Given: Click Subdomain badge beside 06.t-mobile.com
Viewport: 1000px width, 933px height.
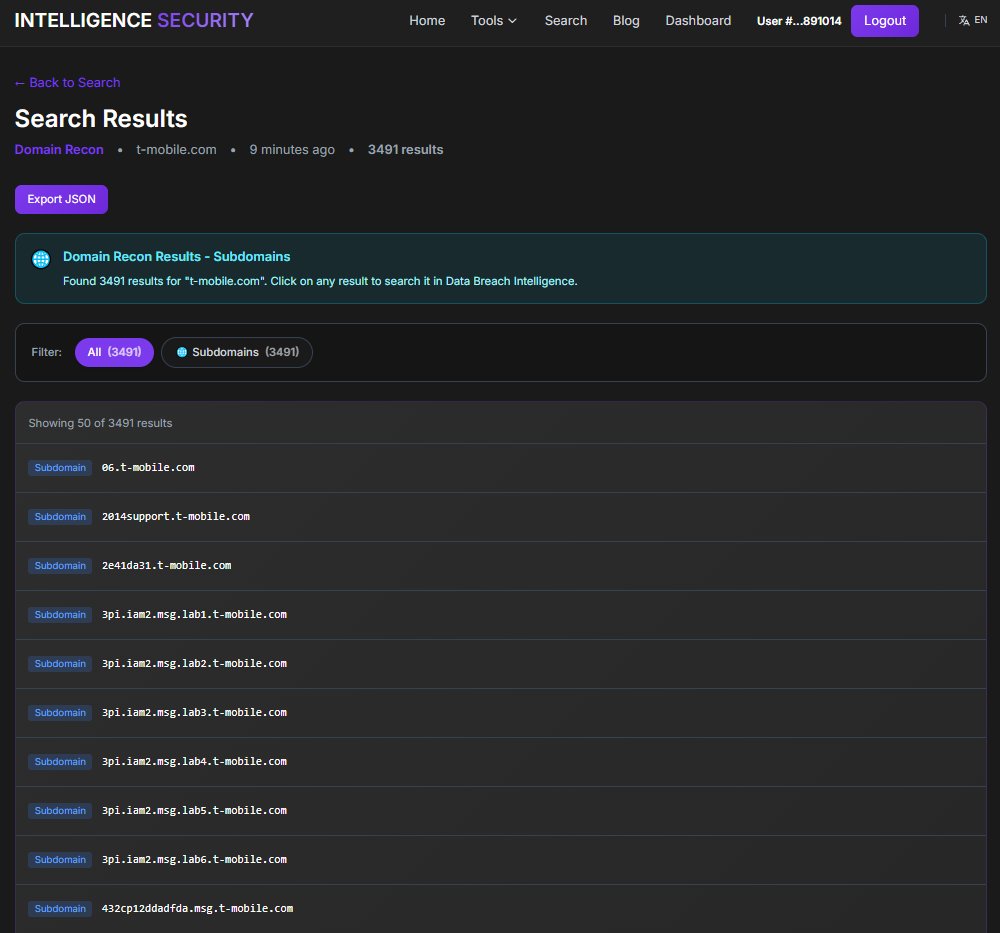Looking at the screenshot, I should pos(60,467).
